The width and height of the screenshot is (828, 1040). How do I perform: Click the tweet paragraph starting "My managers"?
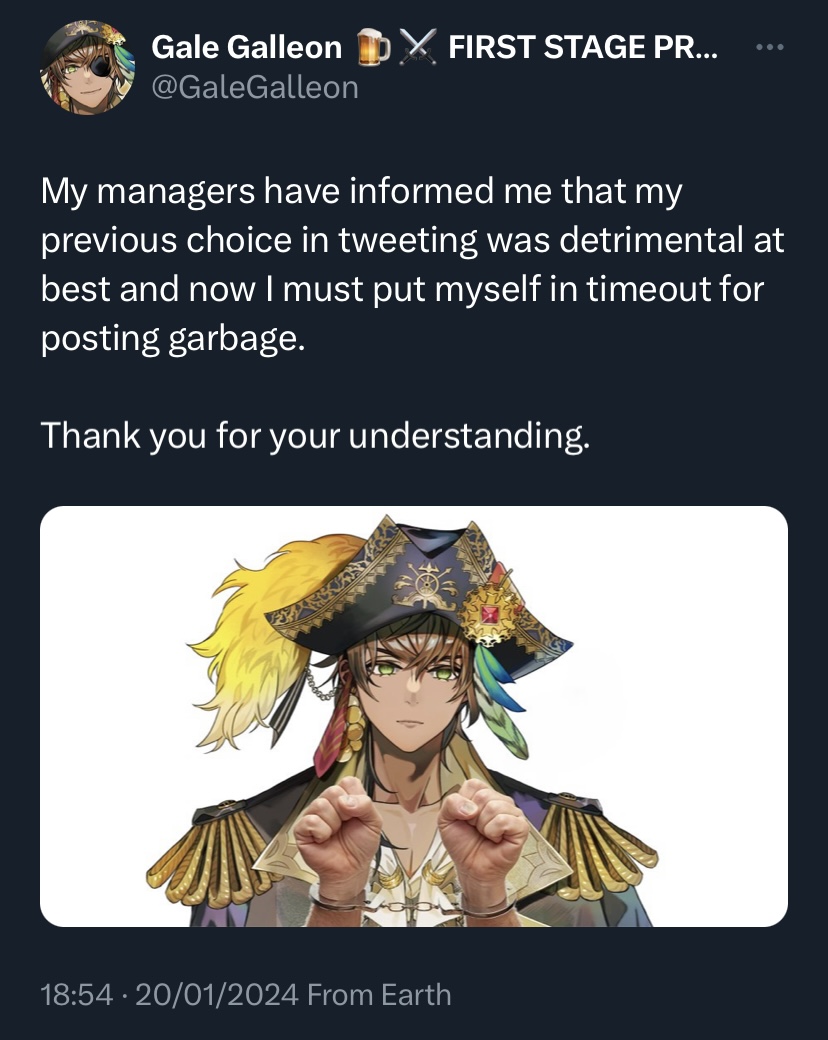click(412, 265)
